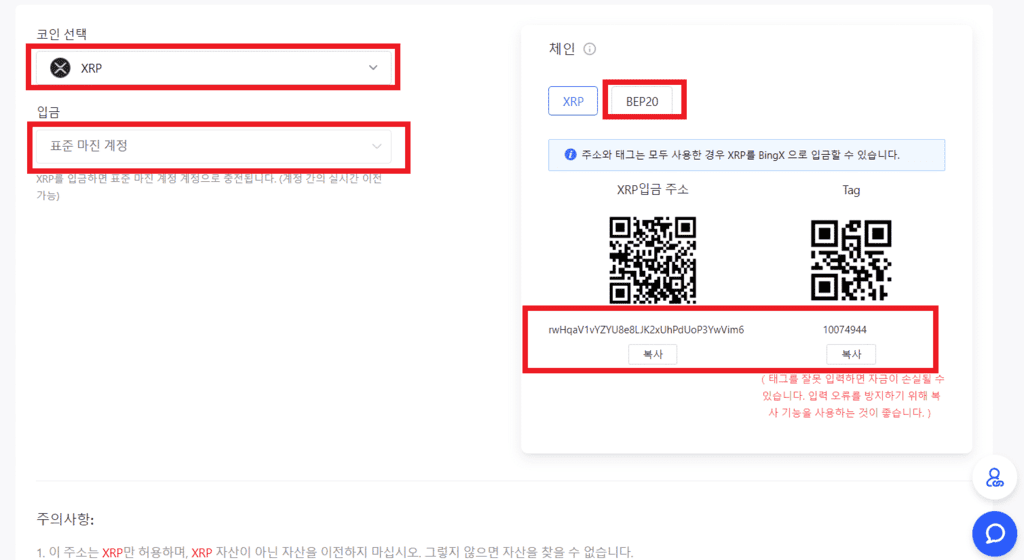The height and width of the screenshot is (560, 1024).
Task: Click the banner text mentioning BingX
Action: [741, 155]
